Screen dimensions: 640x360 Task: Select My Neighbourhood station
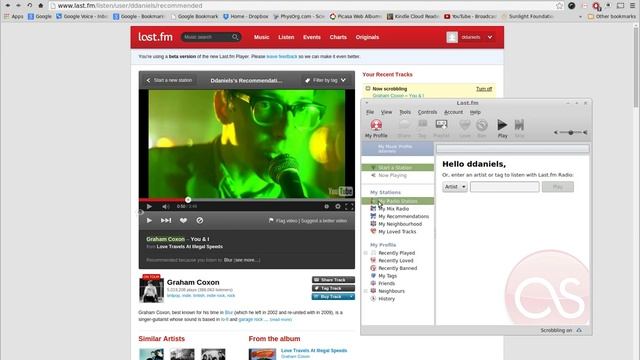pyautogui.click(x=400, y=224)
